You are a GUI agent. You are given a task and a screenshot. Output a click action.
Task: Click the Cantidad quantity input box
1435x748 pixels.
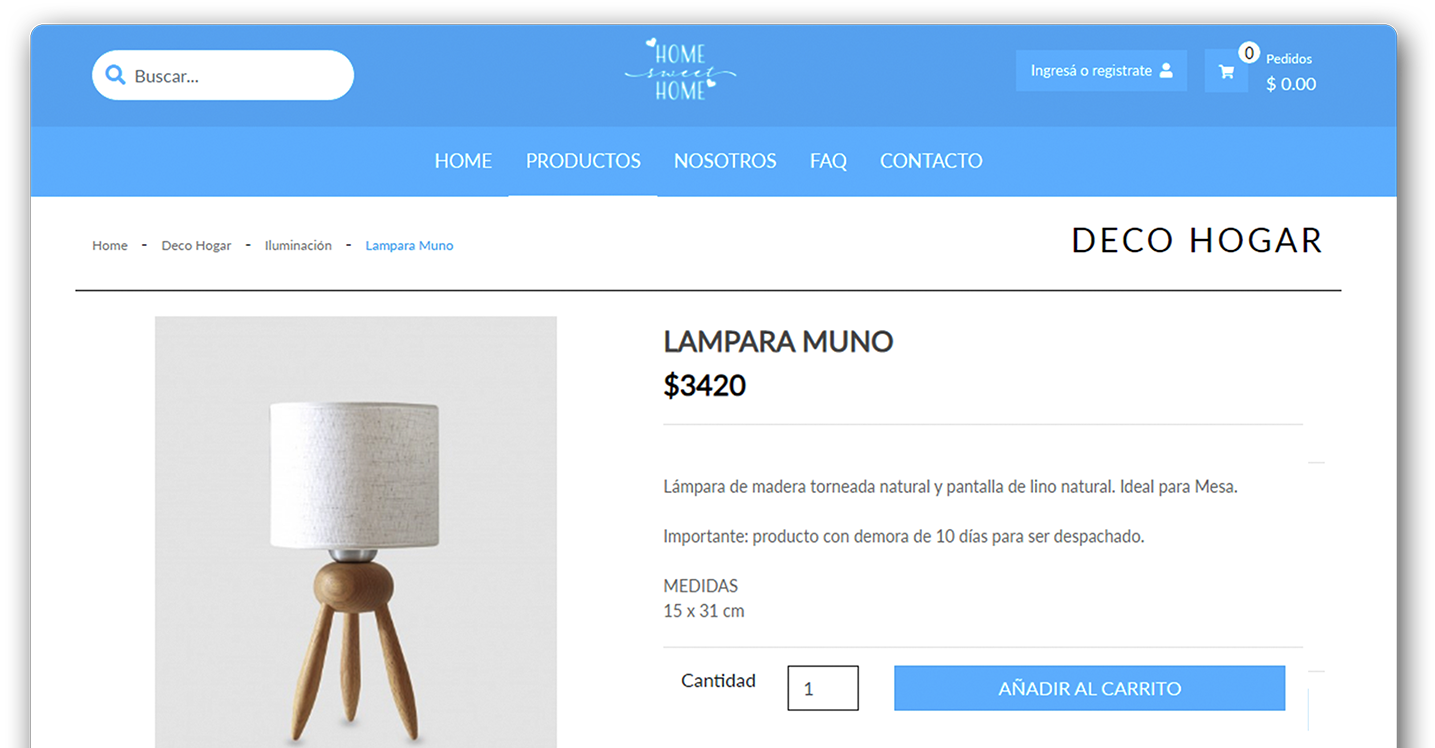coord(823,688)
